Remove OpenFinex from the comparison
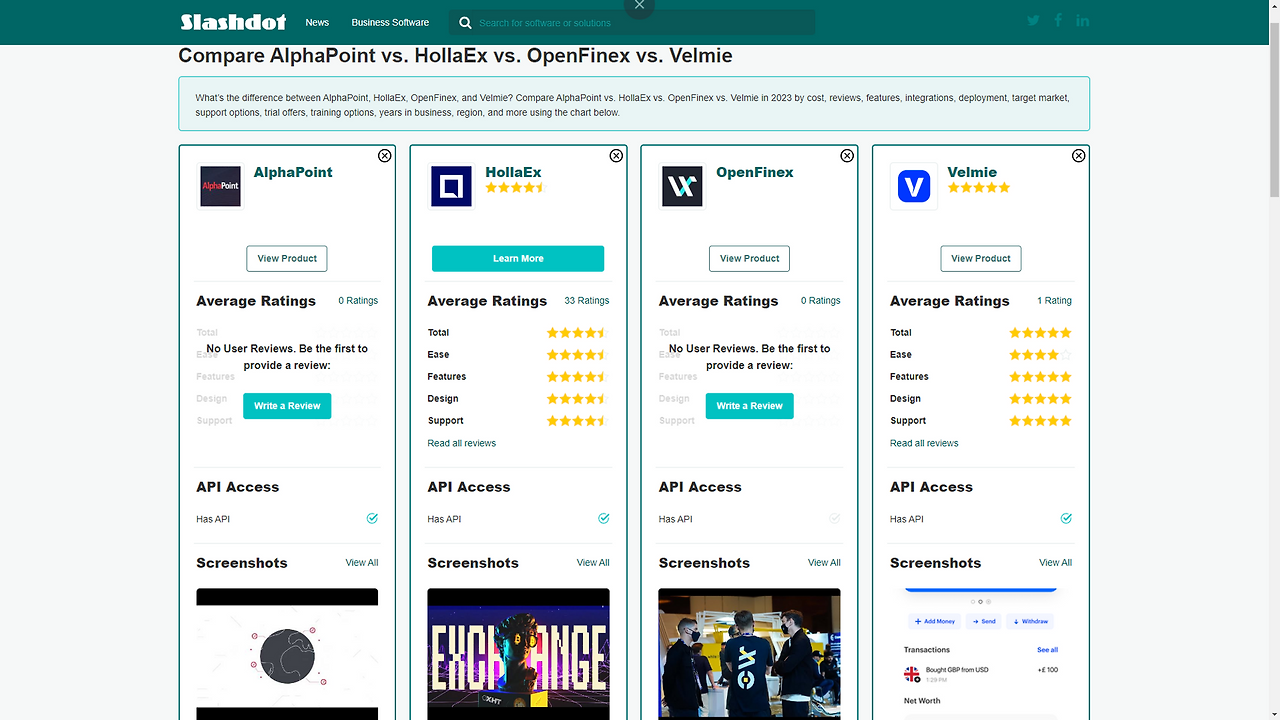 pos(847,156)
